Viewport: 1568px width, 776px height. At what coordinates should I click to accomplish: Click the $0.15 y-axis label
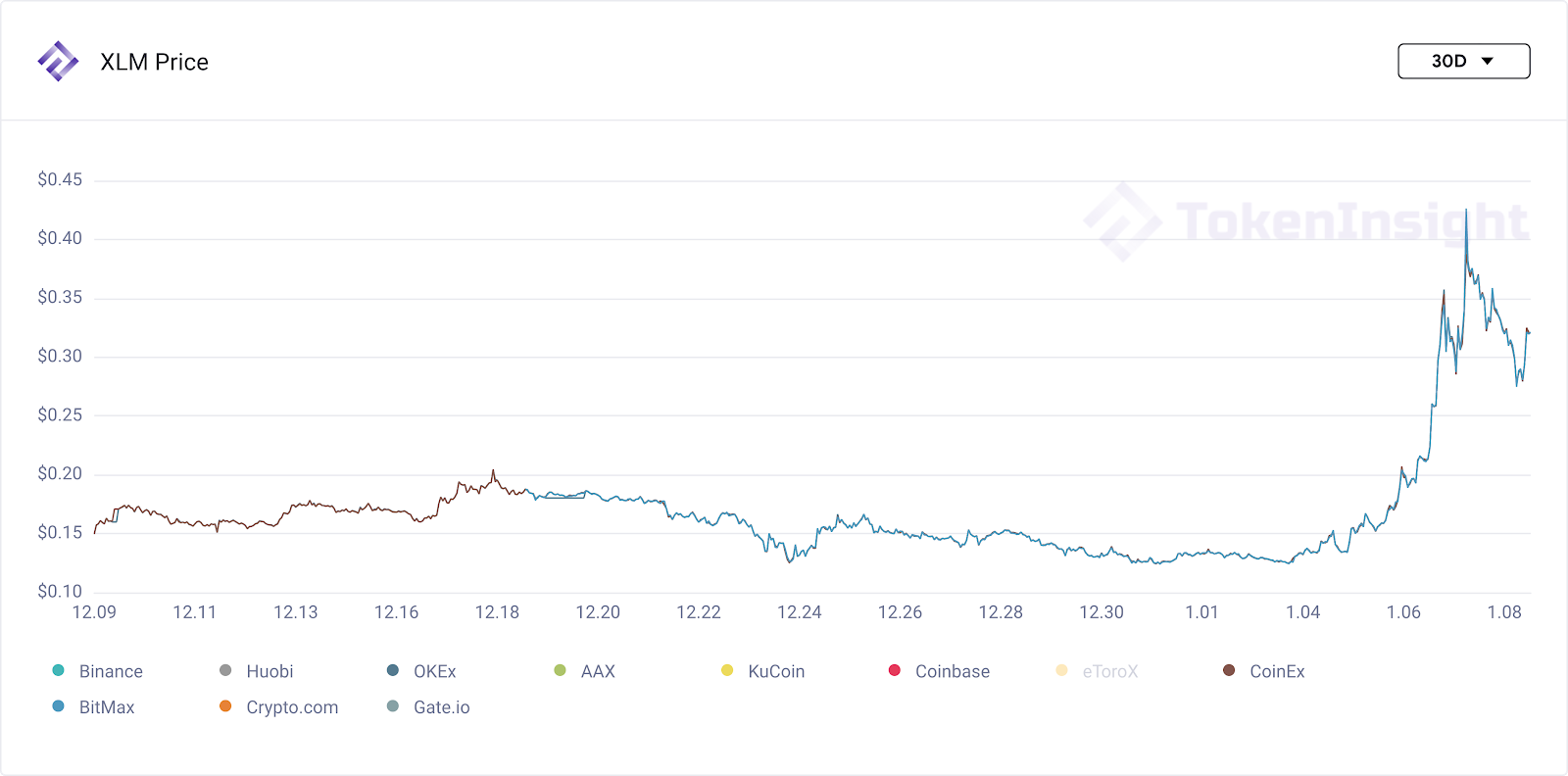60,532
